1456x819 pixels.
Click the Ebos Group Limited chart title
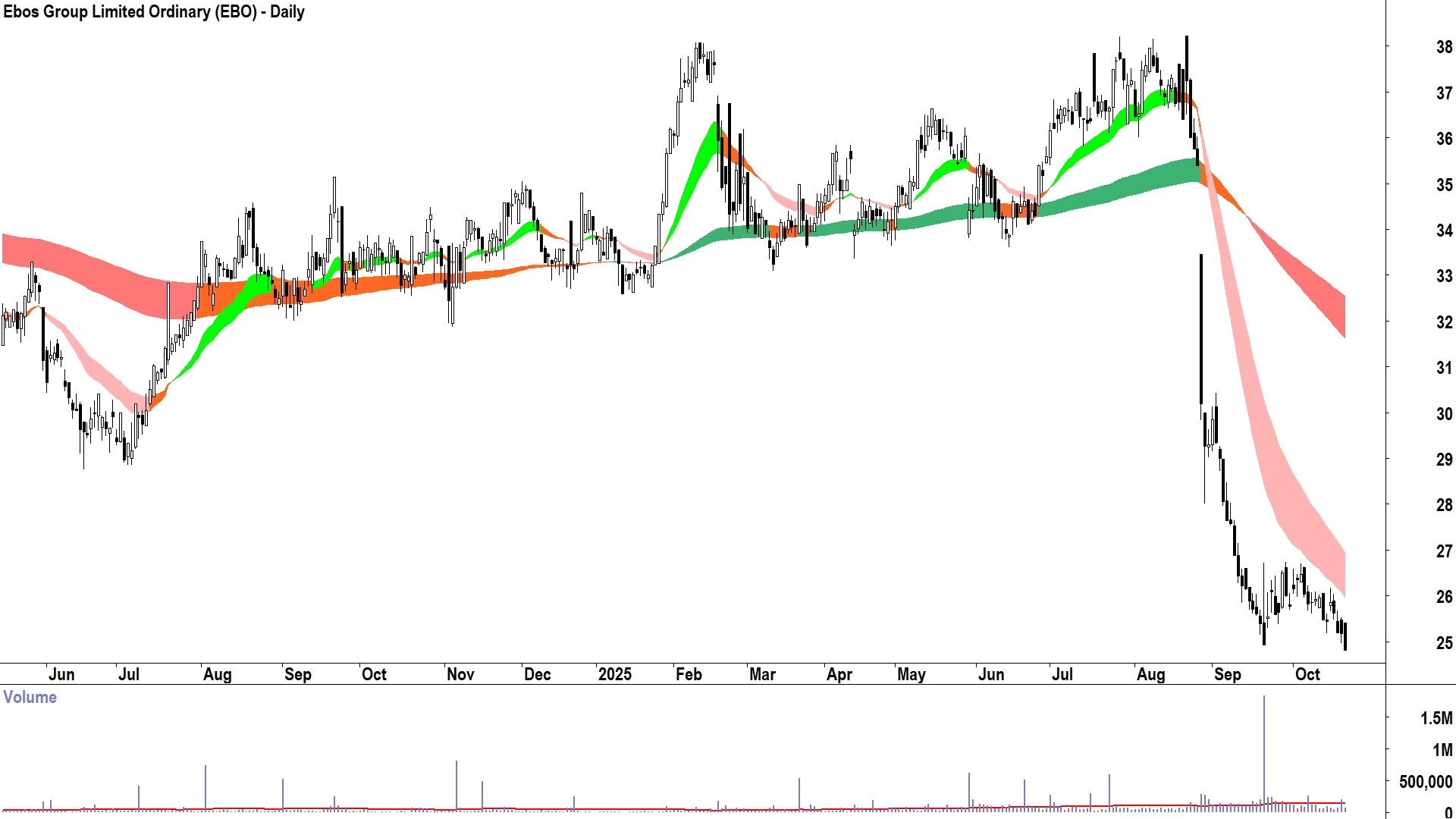pyautogui.click(x=154, y=12)
